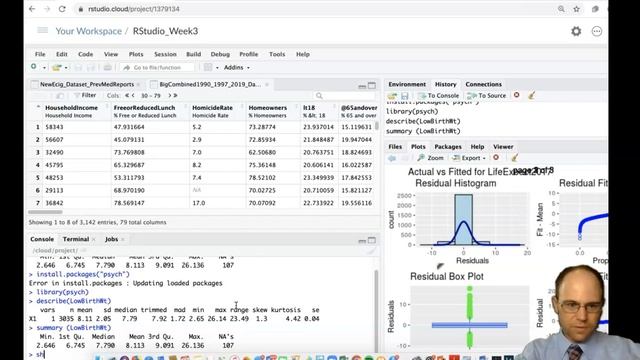640x360 pixels.
Task: Expand the panes layout dropdown arrow
Action: [217, 68]
